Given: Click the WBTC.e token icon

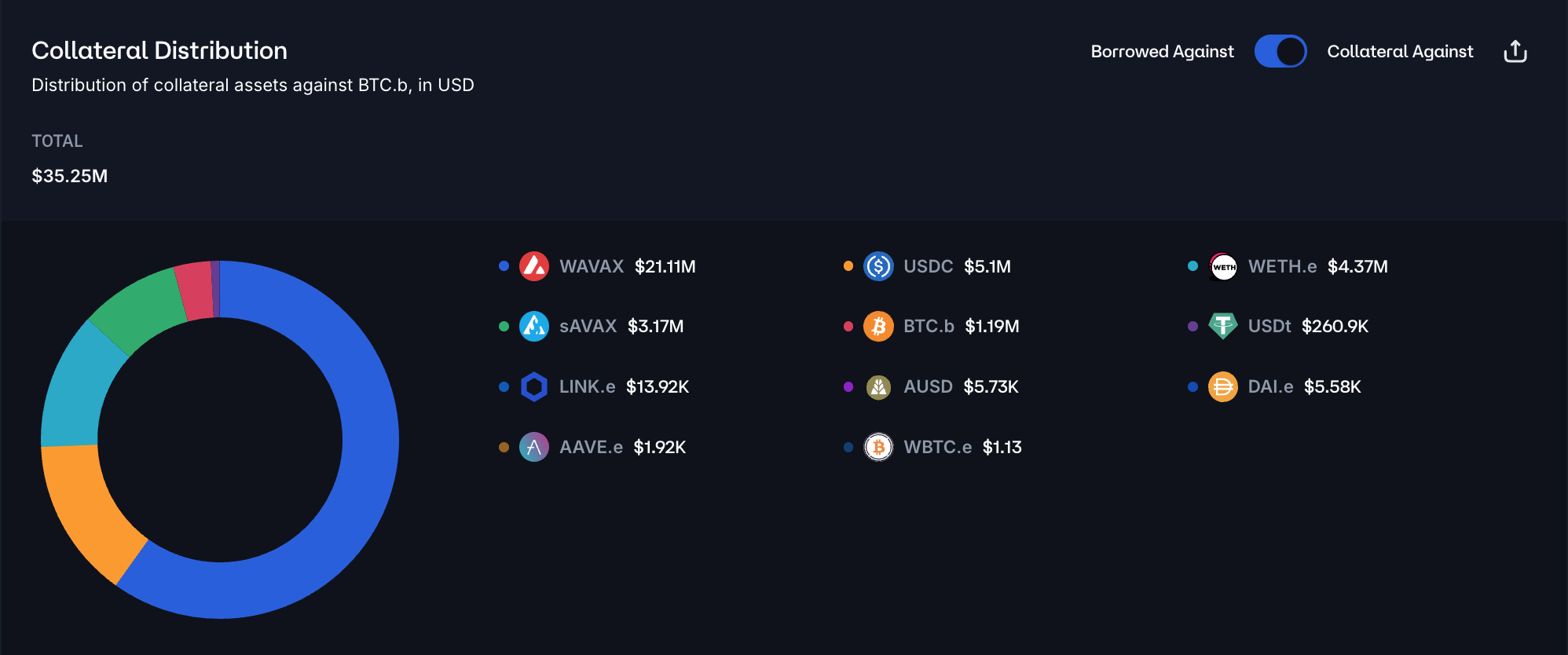Looking at the screenshot, I should [x=878, y=447].
